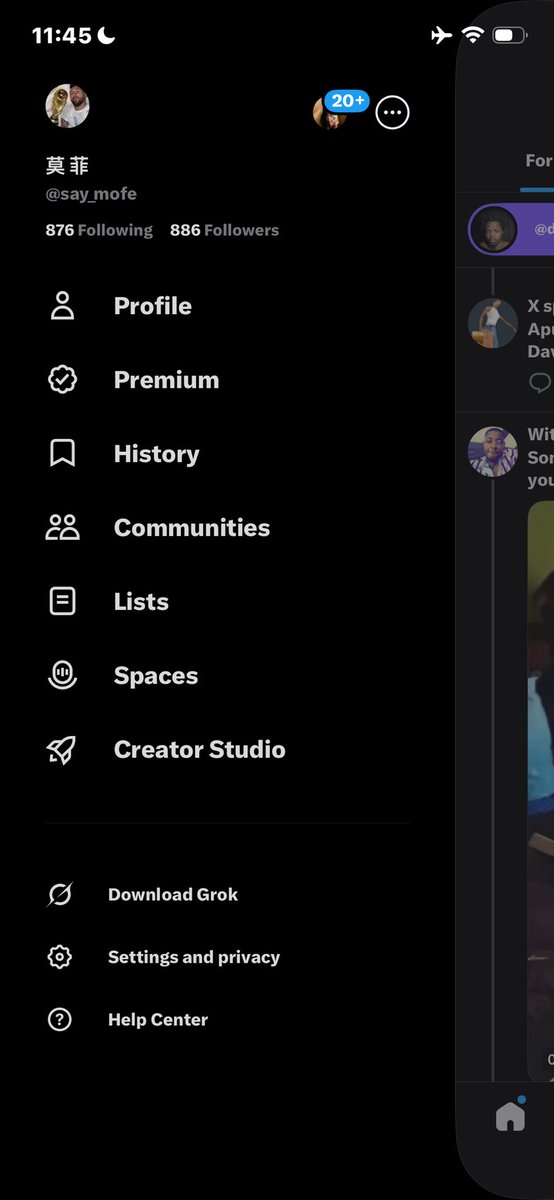The width and height of the screenshot is (554, 1200).
Task: Open the Communities menu item
Action: 226,528
